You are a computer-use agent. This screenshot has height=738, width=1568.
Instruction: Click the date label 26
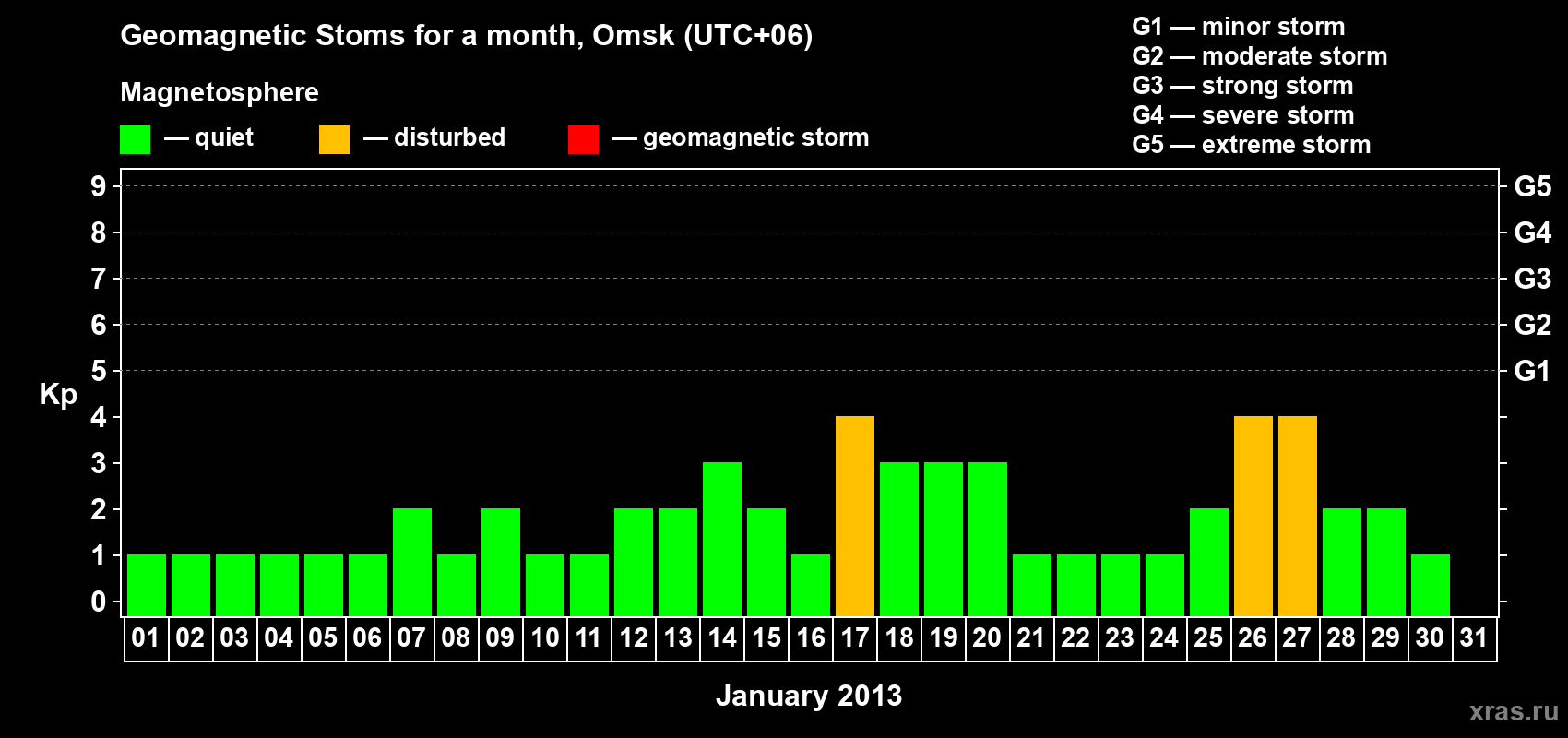pos(1253,637)
